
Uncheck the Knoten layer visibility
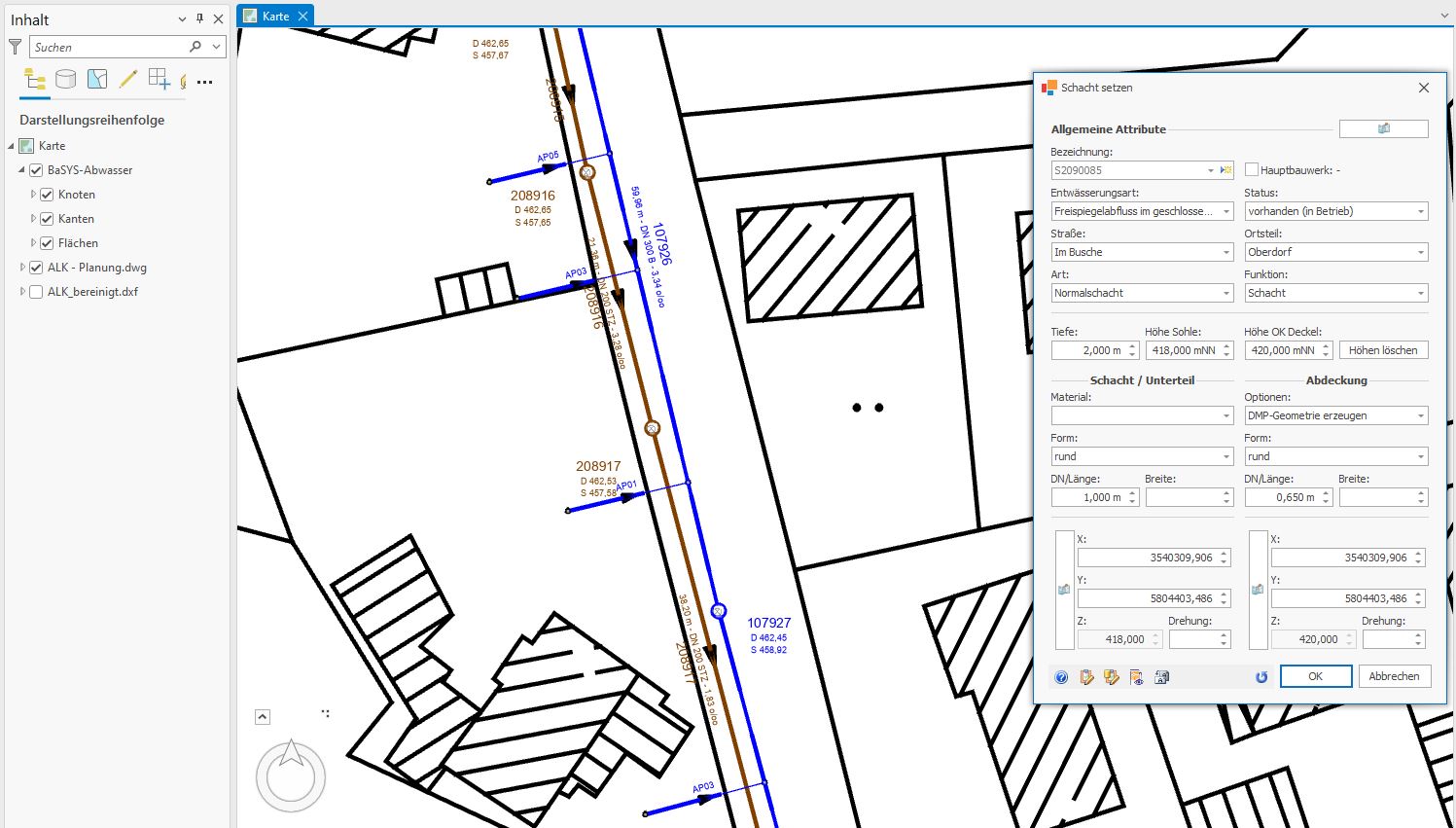[47, 195]
